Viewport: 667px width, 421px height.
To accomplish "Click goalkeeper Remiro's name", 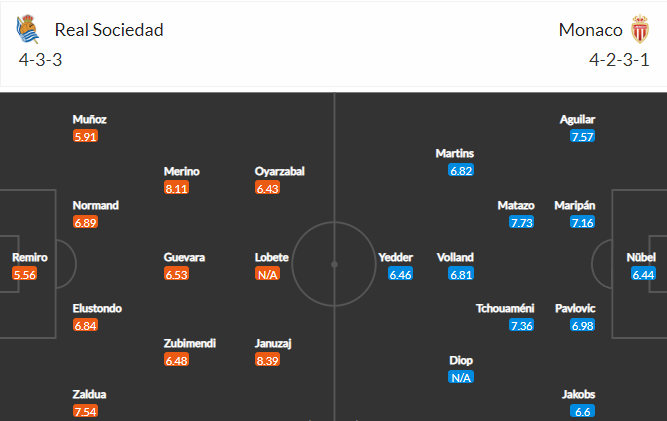I will pos(30,257).
